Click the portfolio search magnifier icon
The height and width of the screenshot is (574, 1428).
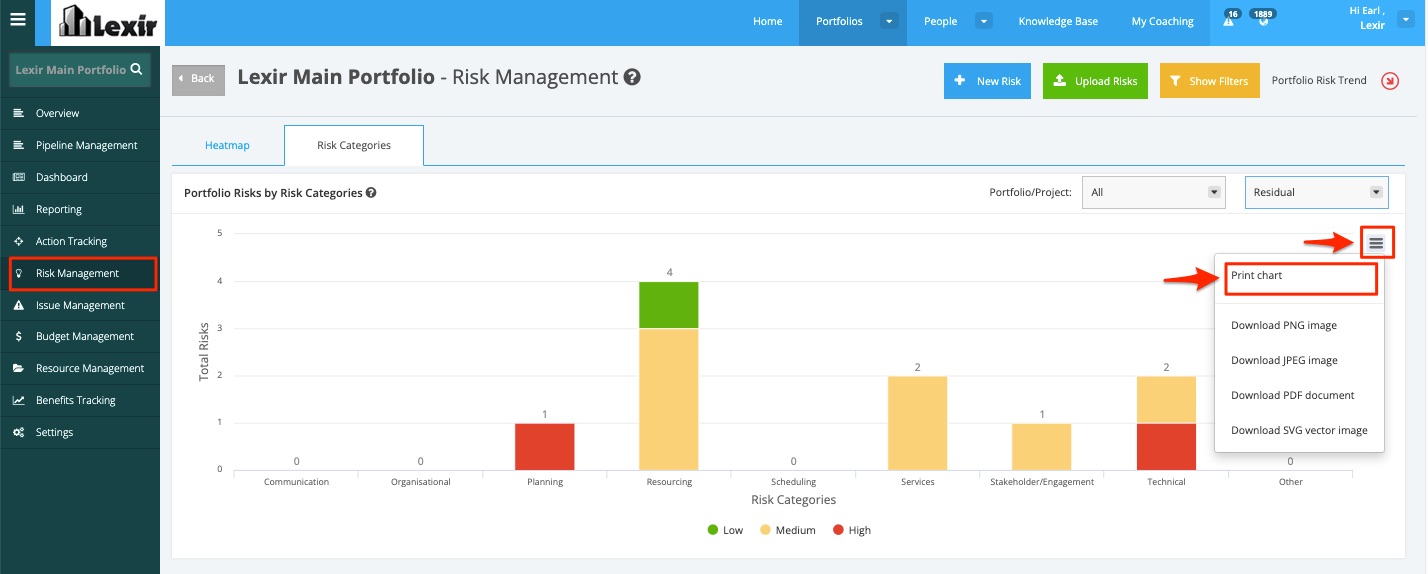(137, 70)
